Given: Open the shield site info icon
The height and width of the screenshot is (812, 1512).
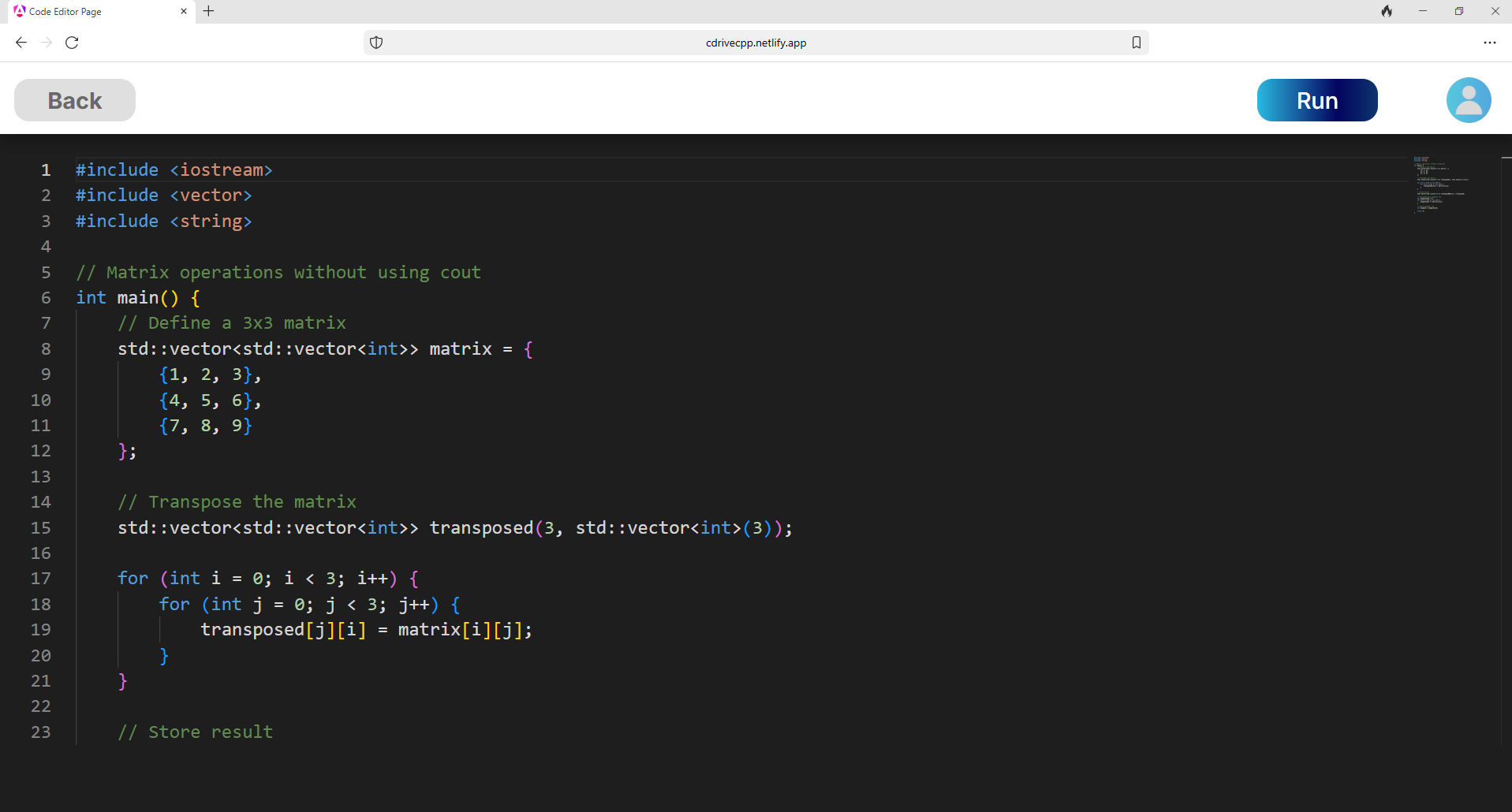Looking at the screenshot, I should pyautogui.click(x=376, y=43).
